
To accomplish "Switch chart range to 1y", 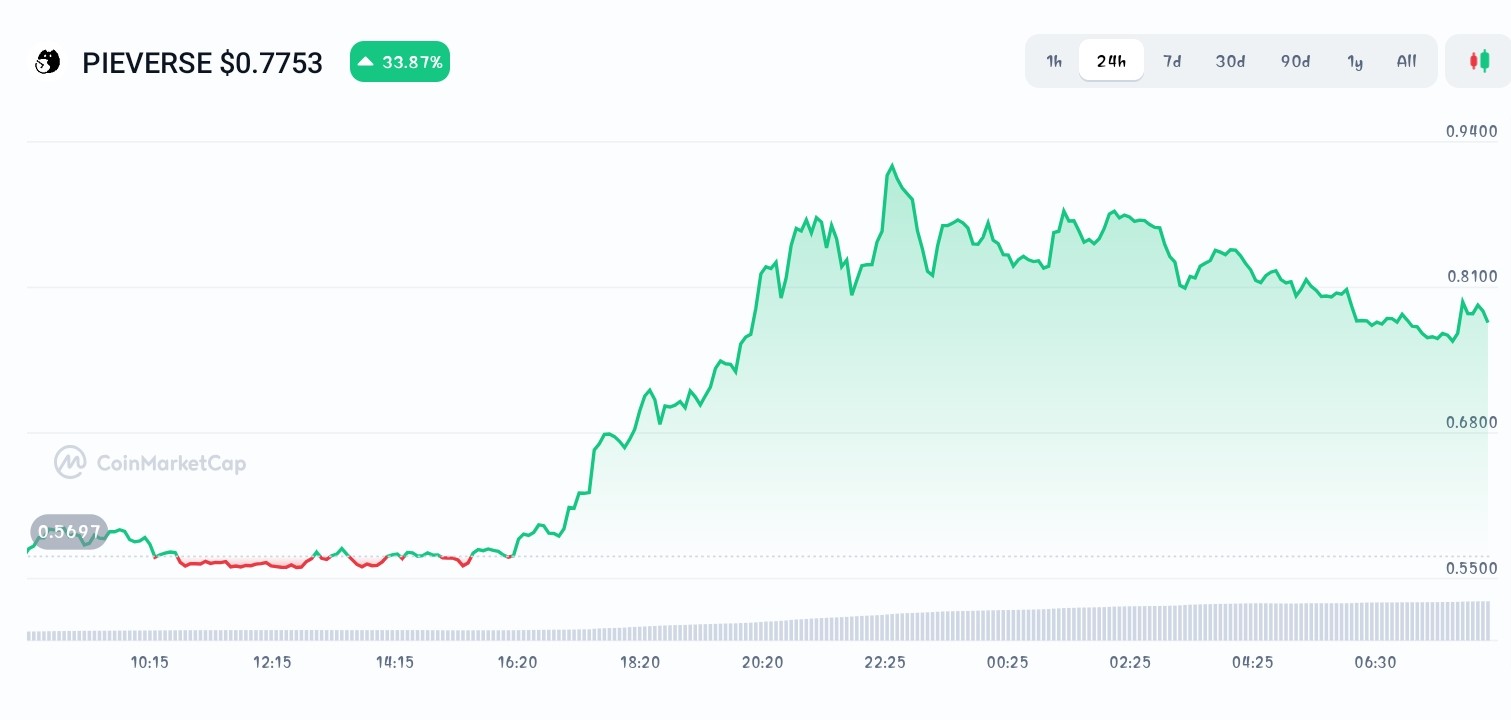I will pos(1355,61).
